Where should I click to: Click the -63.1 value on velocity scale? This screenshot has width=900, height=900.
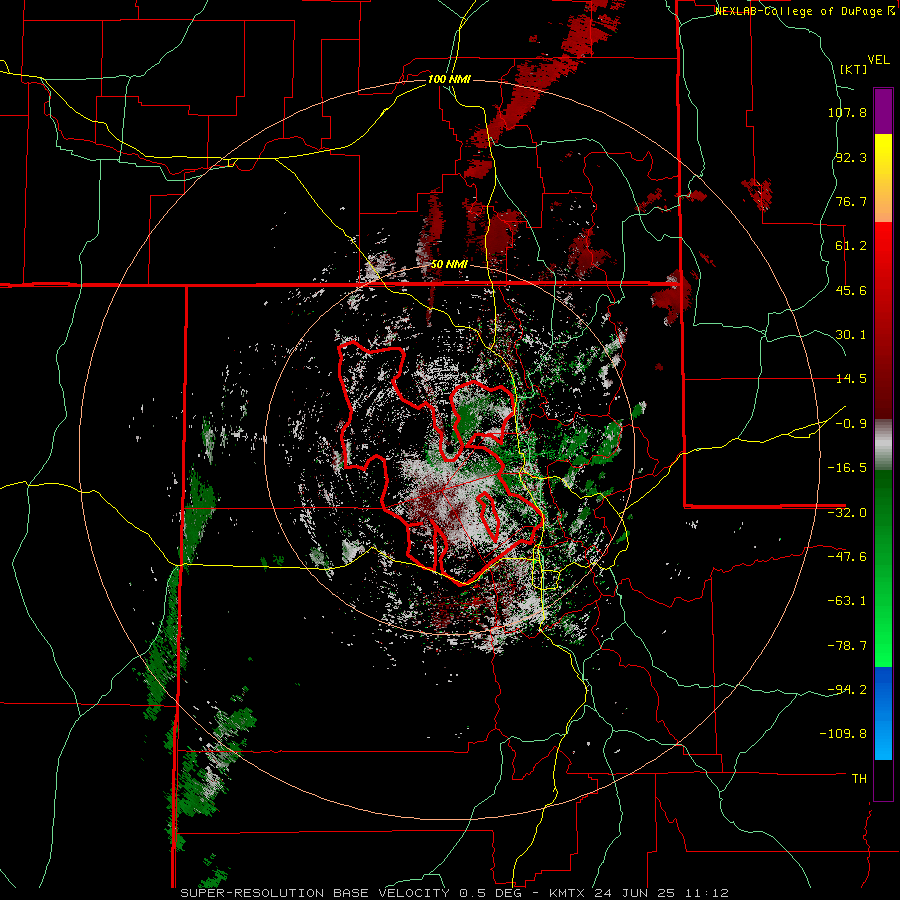pos(847,601)
